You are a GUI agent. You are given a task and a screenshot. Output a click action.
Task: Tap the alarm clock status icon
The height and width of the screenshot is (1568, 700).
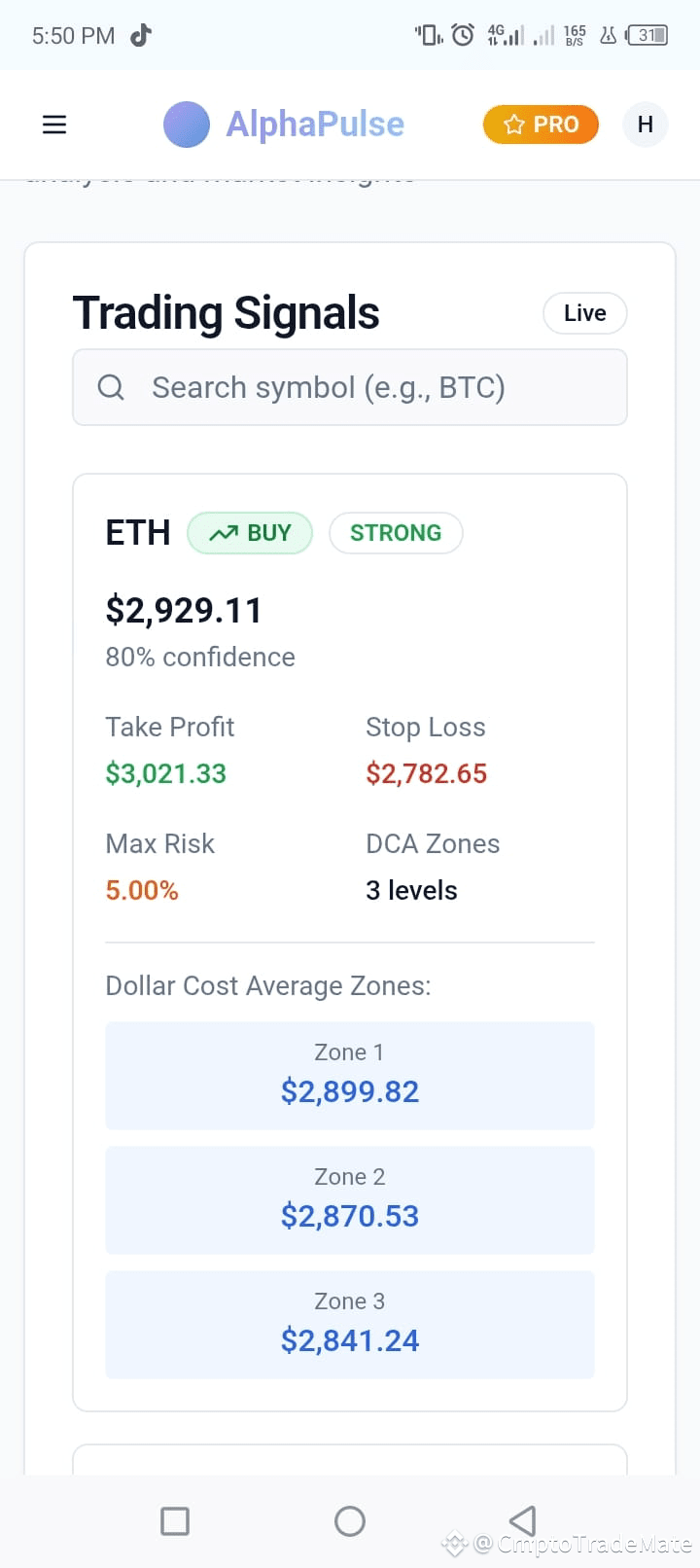click(464, 35)
